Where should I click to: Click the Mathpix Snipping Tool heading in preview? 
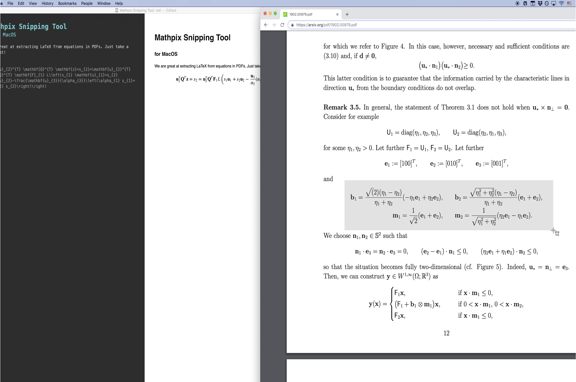point(192,37)
